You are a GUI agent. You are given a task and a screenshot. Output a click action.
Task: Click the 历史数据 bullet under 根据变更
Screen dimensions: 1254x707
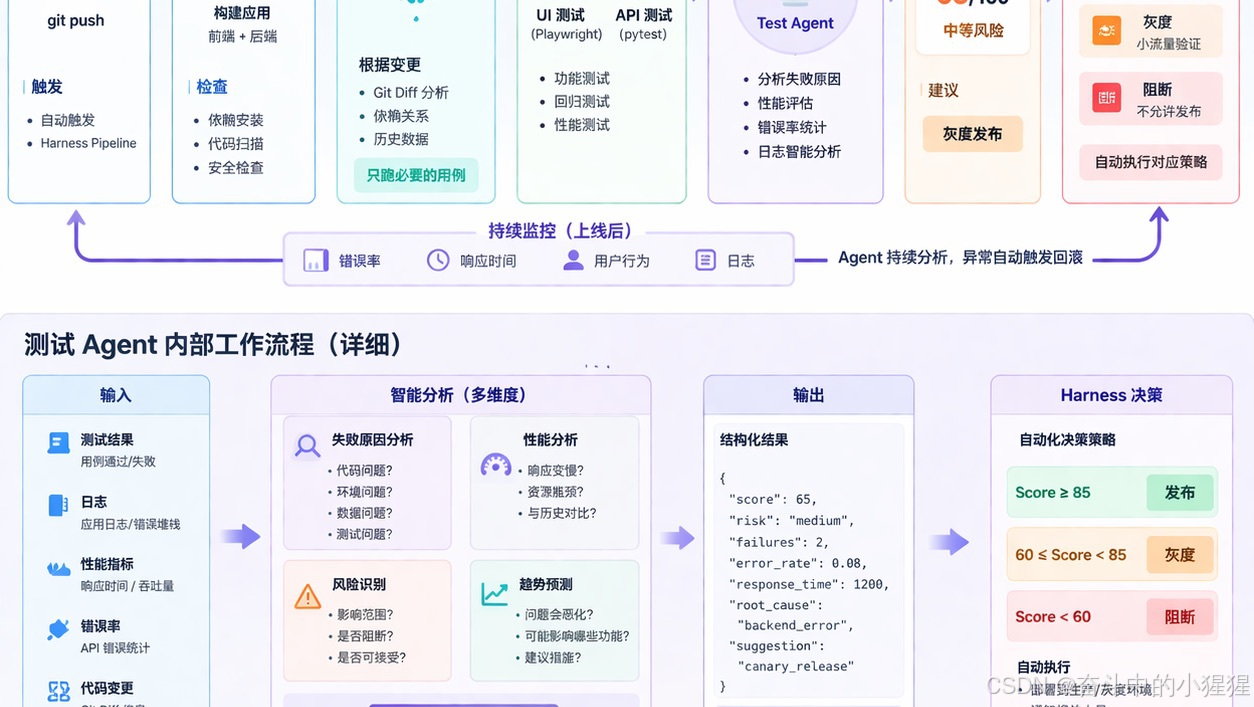[401, 139]
